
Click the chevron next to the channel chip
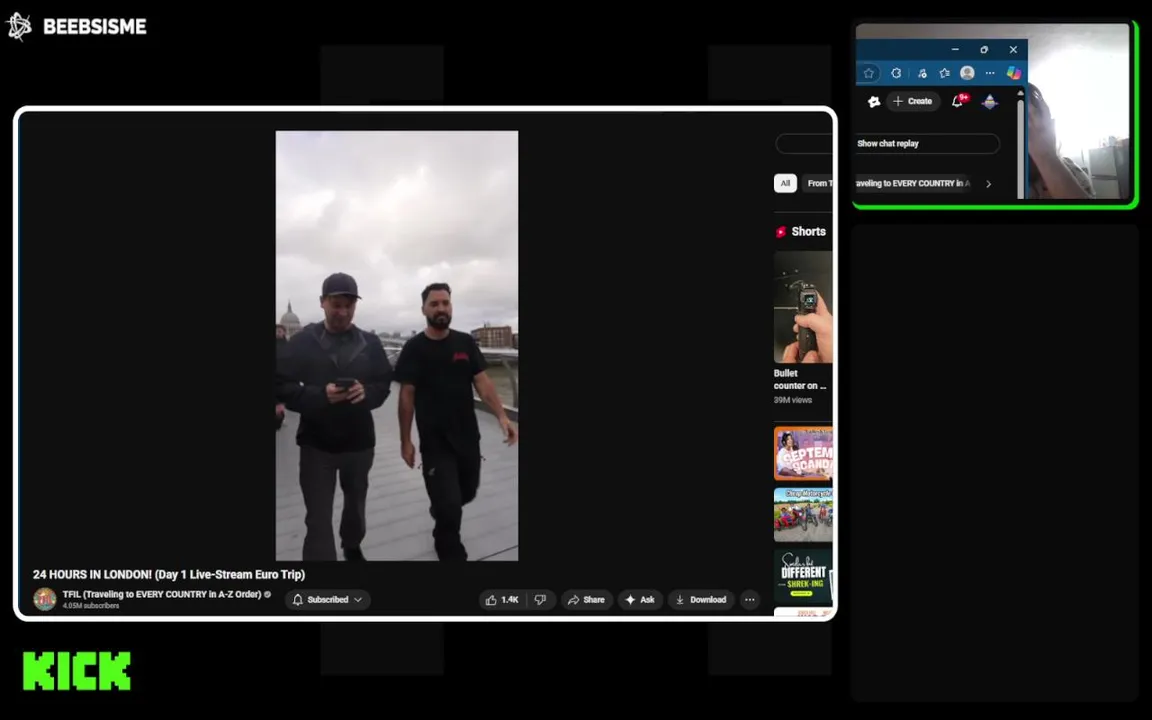988,184
